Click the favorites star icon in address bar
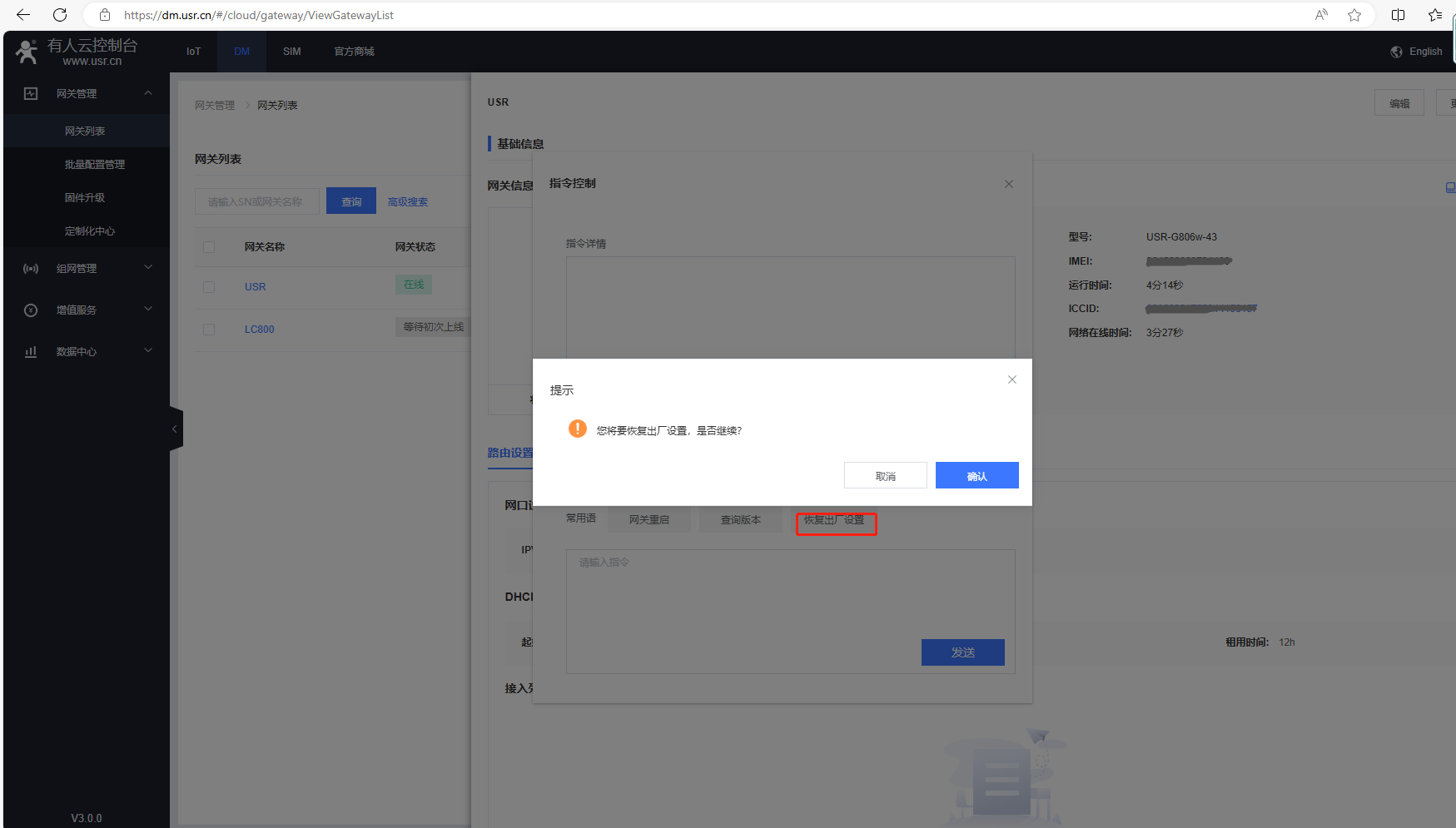 click(x=1354, y=15)
